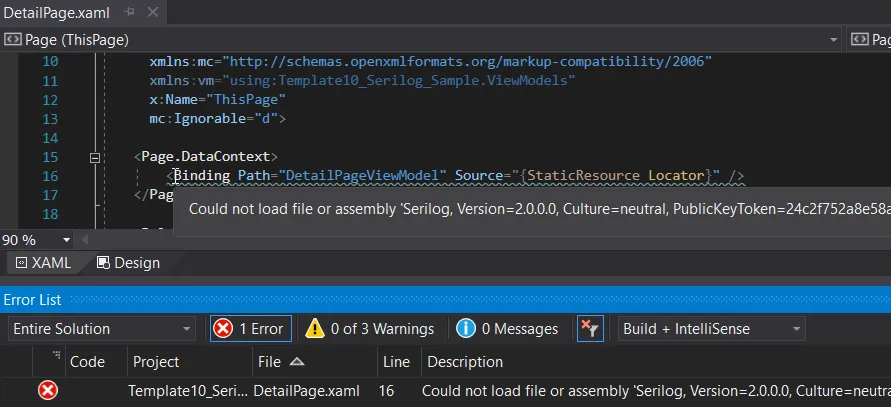The image size is (891, 407).
Task: Toggle the 1 Error filter button
Action: pos(251,329)
